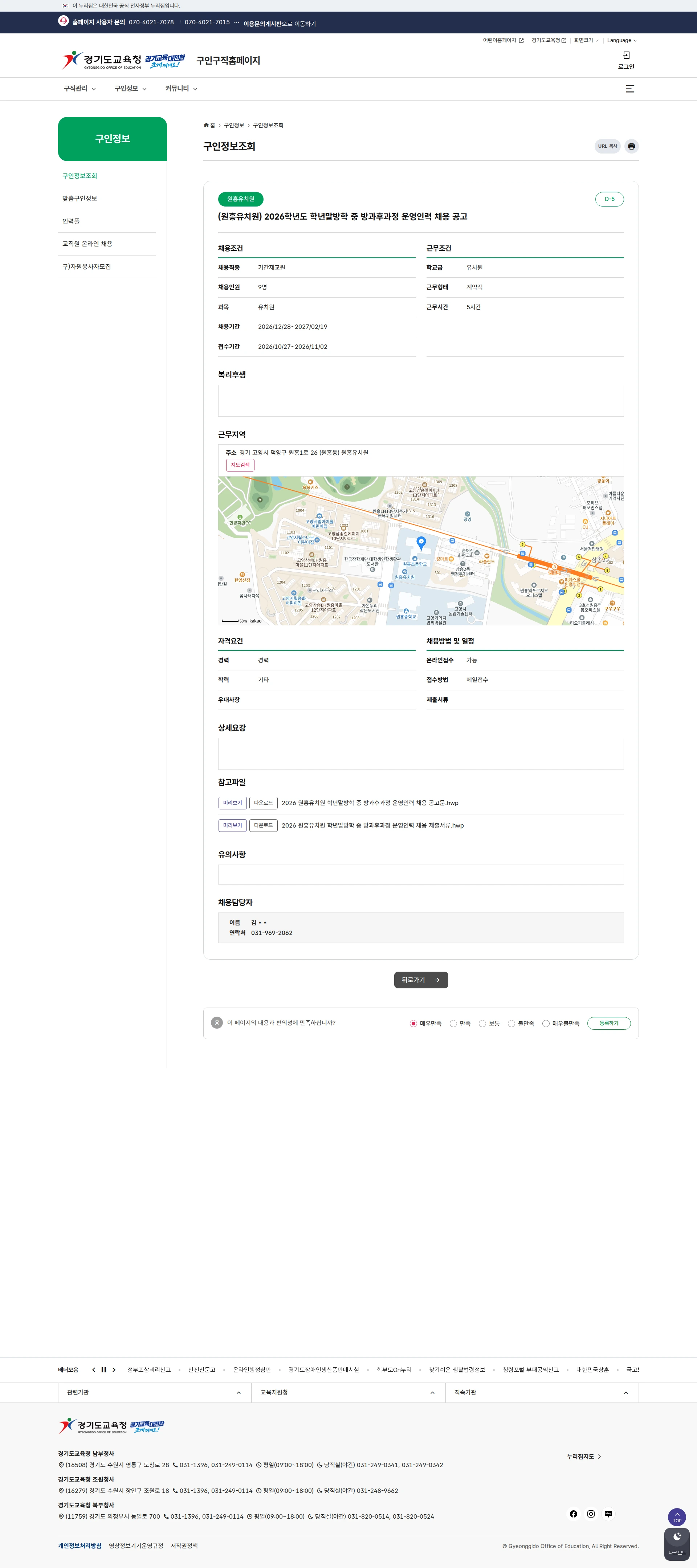The height and width of the screenshot is (1568, 697).
Task: Open Instagram social icon in footer
Action: point(591,1514)
